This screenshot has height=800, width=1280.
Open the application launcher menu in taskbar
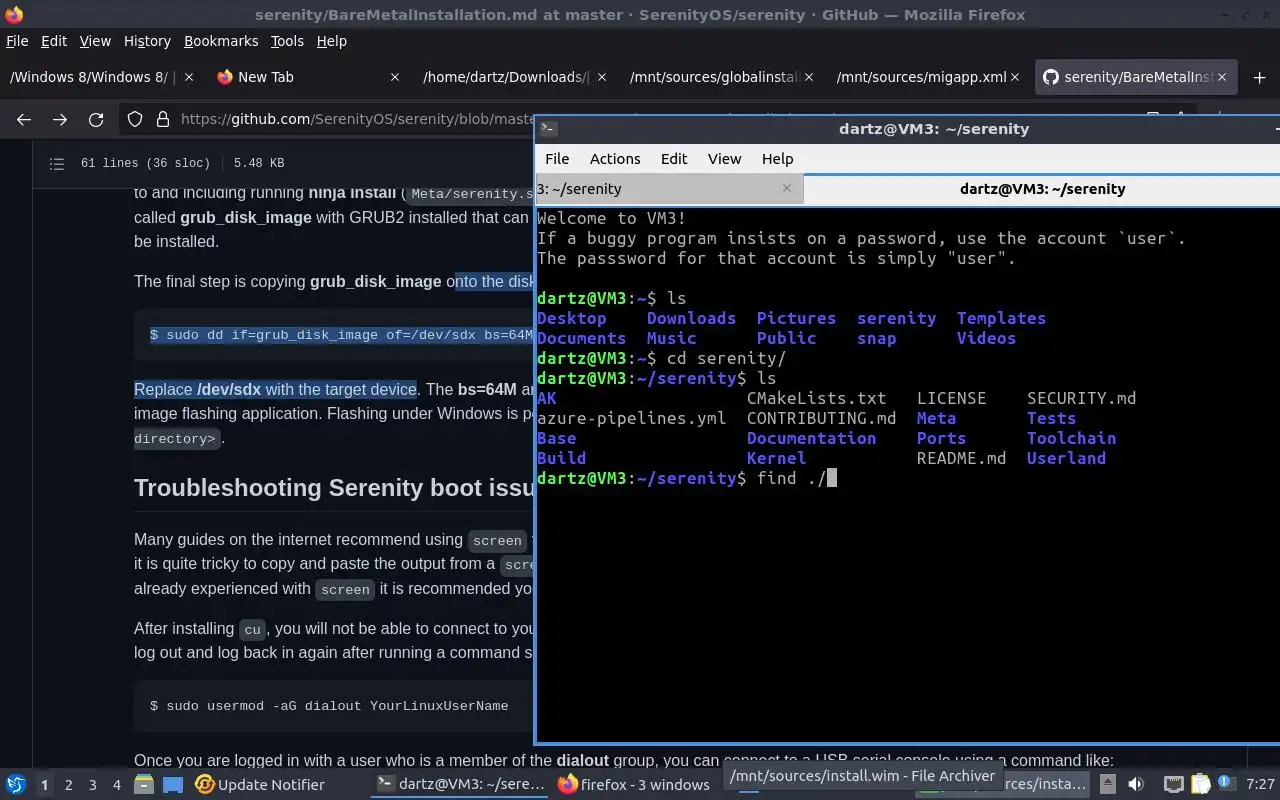click(16, 785)
